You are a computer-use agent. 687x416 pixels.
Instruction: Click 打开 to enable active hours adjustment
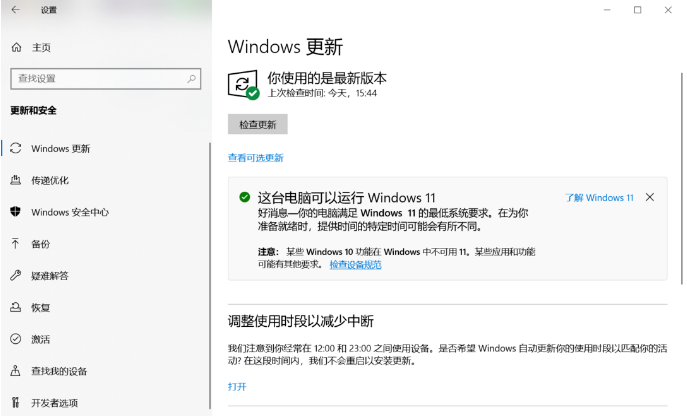tap(237, 386)
